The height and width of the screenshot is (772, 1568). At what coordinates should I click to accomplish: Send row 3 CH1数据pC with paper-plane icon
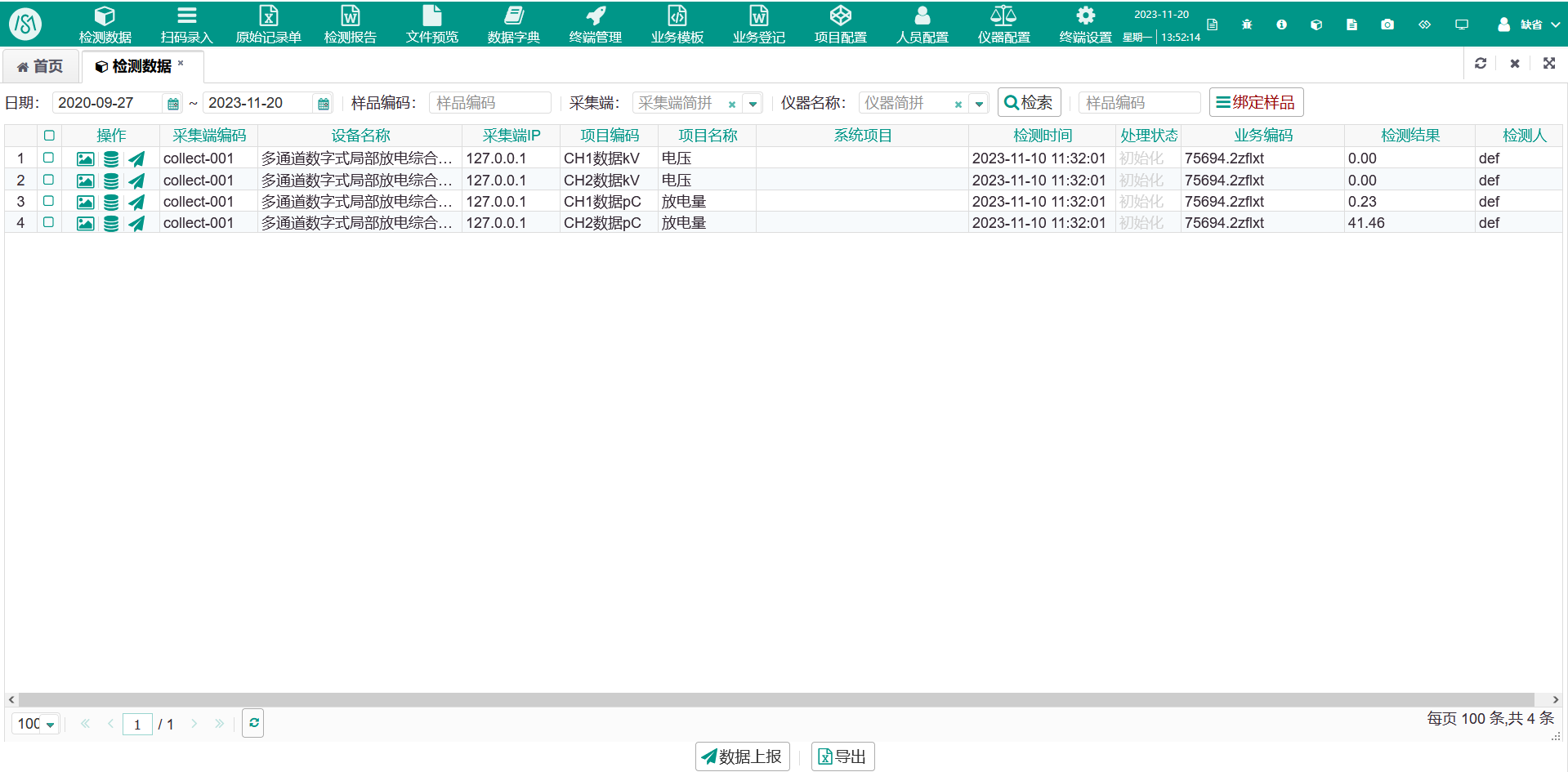click(136, 202)
